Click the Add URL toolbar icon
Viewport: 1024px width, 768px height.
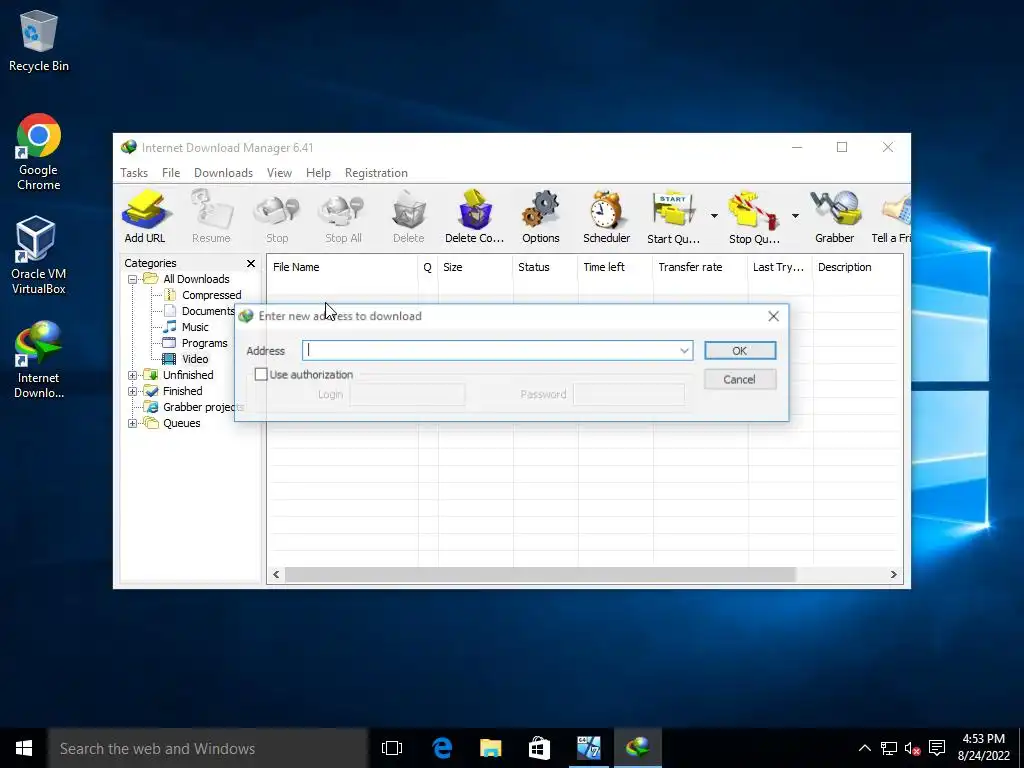point(145,217)
